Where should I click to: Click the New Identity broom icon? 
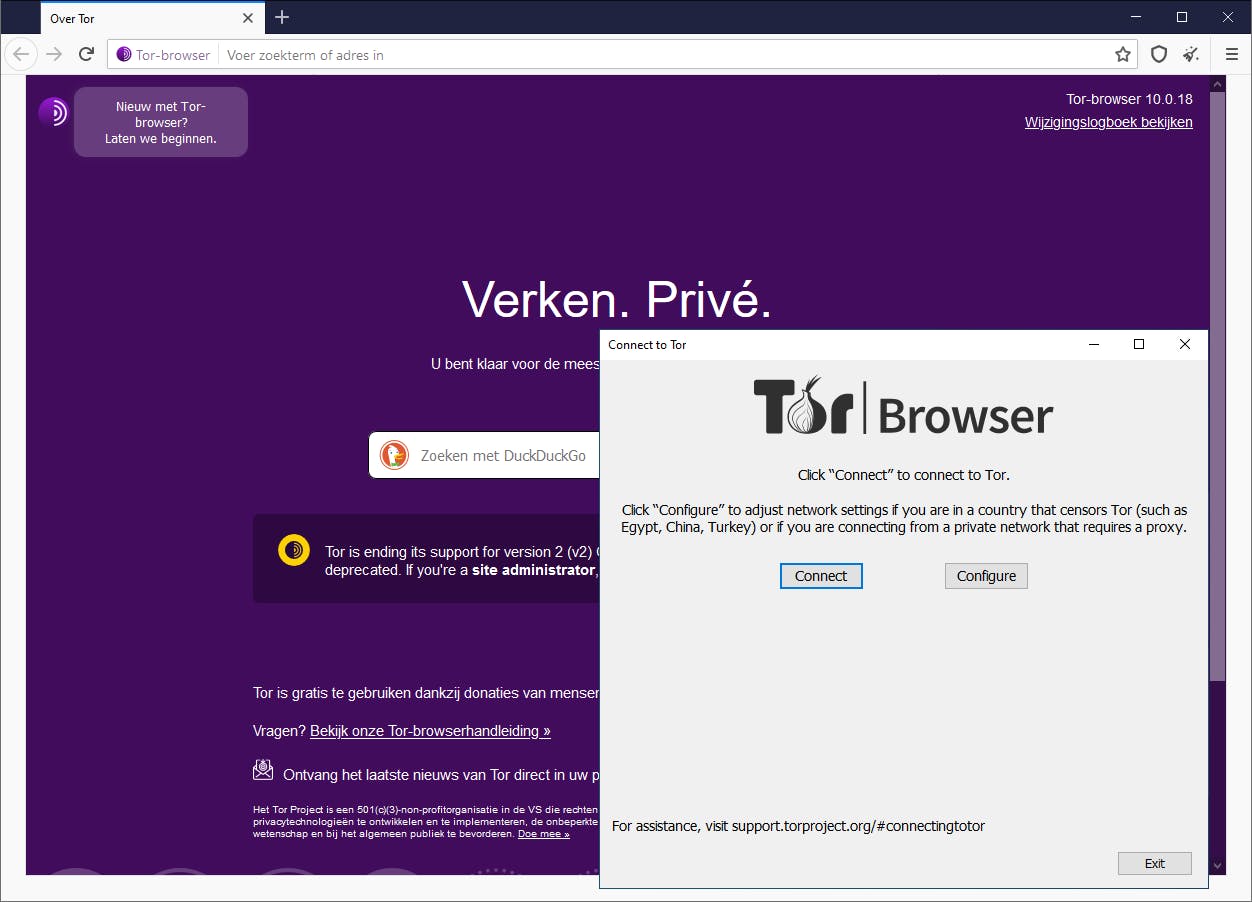(x=1191, y=55)
